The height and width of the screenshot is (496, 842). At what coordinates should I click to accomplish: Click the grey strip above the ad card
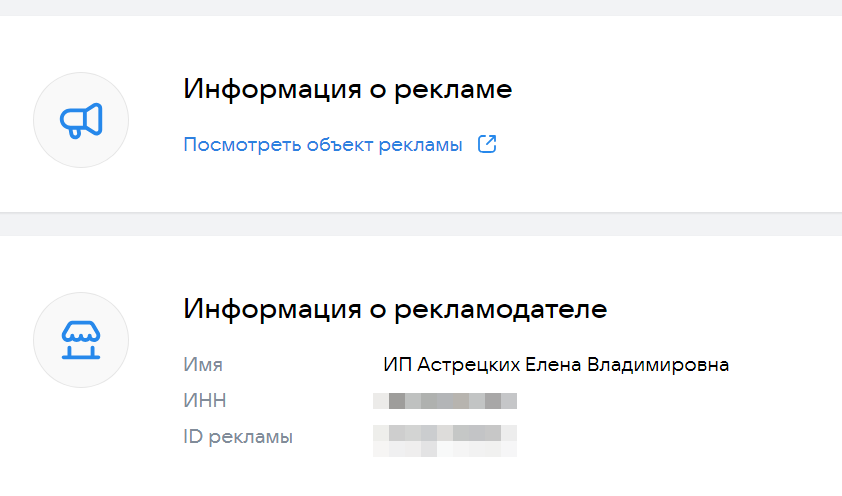421,9
